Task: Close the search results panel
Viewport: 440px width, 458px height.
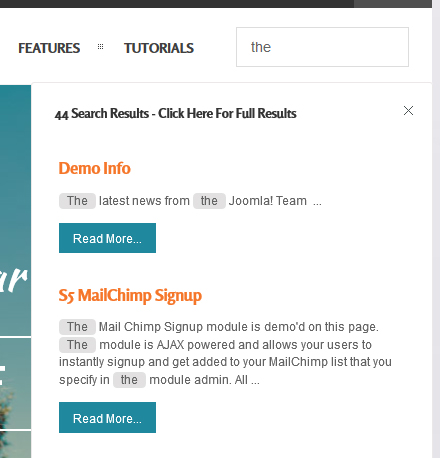Action: [x=408, y=111]
